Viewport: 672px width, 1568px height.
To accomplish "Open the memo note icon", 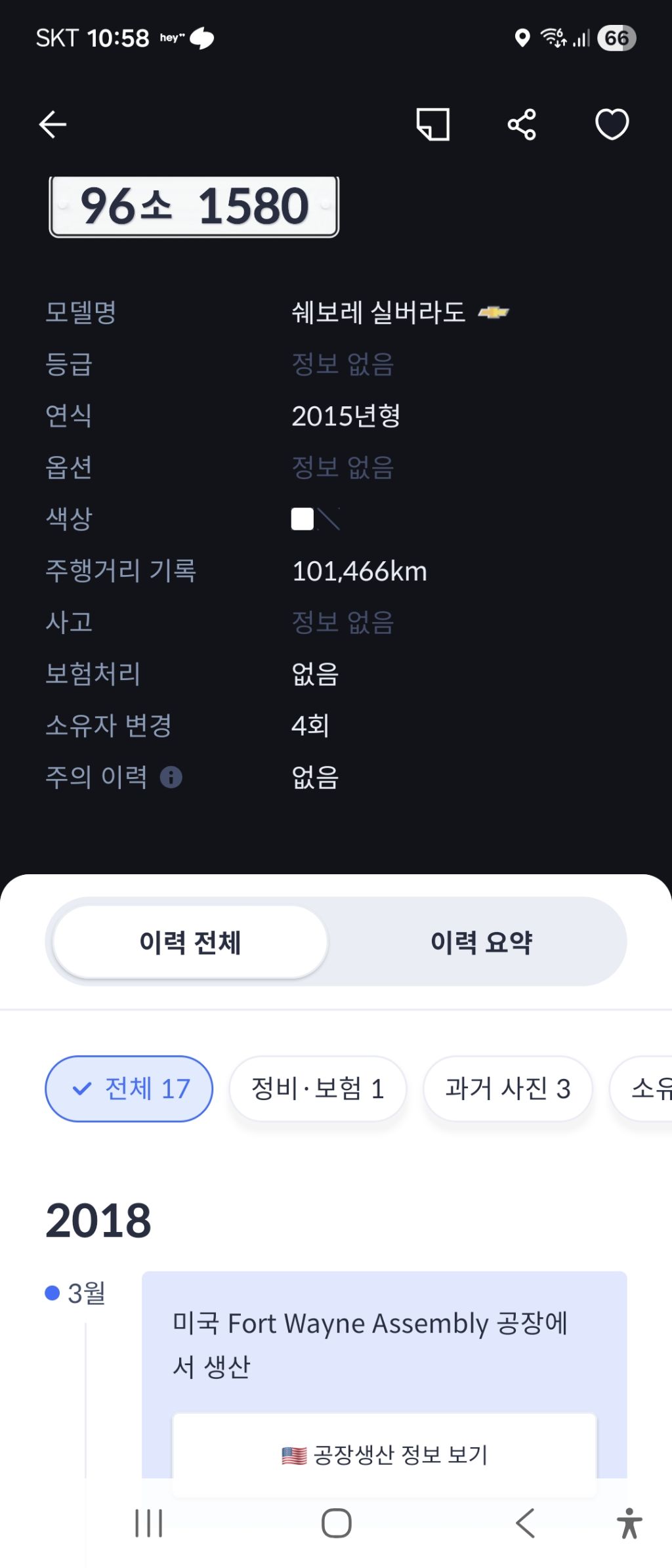I will [433, 124].
